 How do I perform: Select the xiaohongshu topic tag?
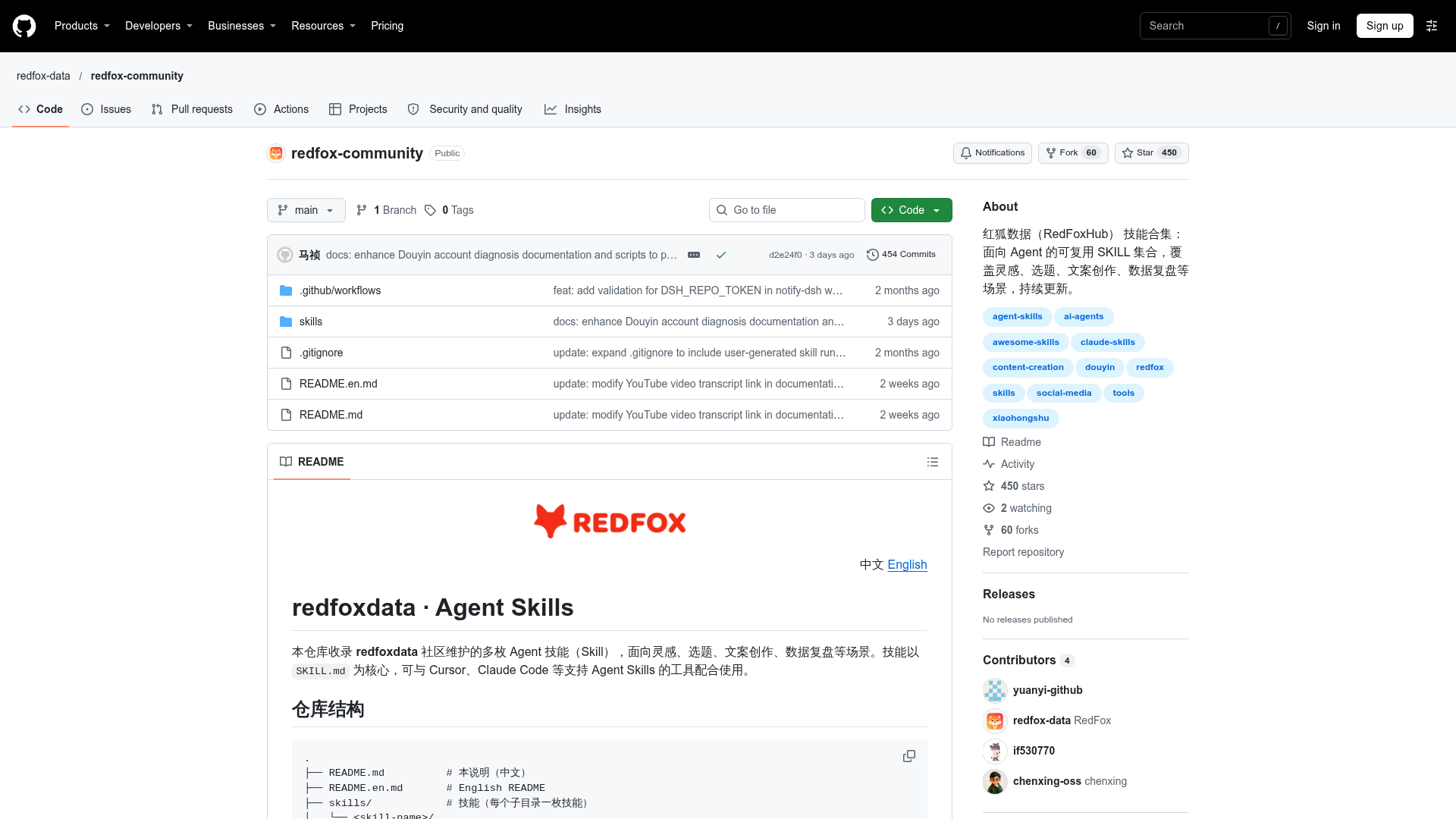pyautogui.click(x=1021, y=418)
